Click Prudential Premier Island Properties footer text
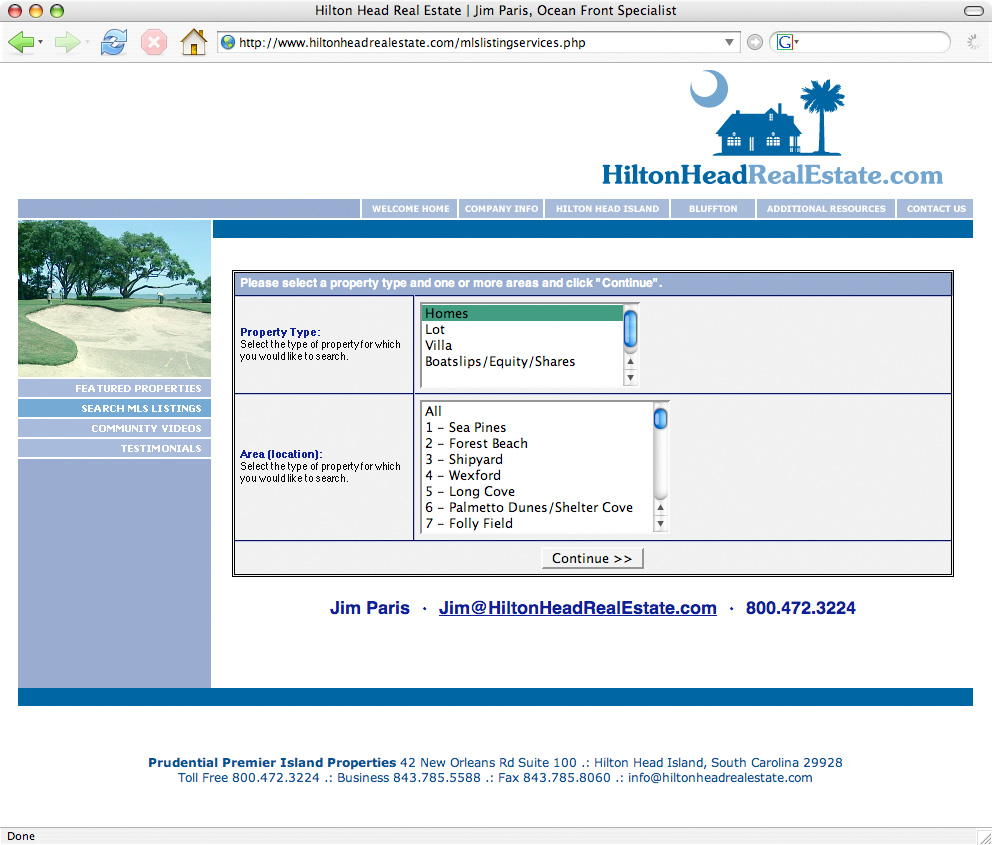Viewport: 992px width, 845px height. pos(272,763)
